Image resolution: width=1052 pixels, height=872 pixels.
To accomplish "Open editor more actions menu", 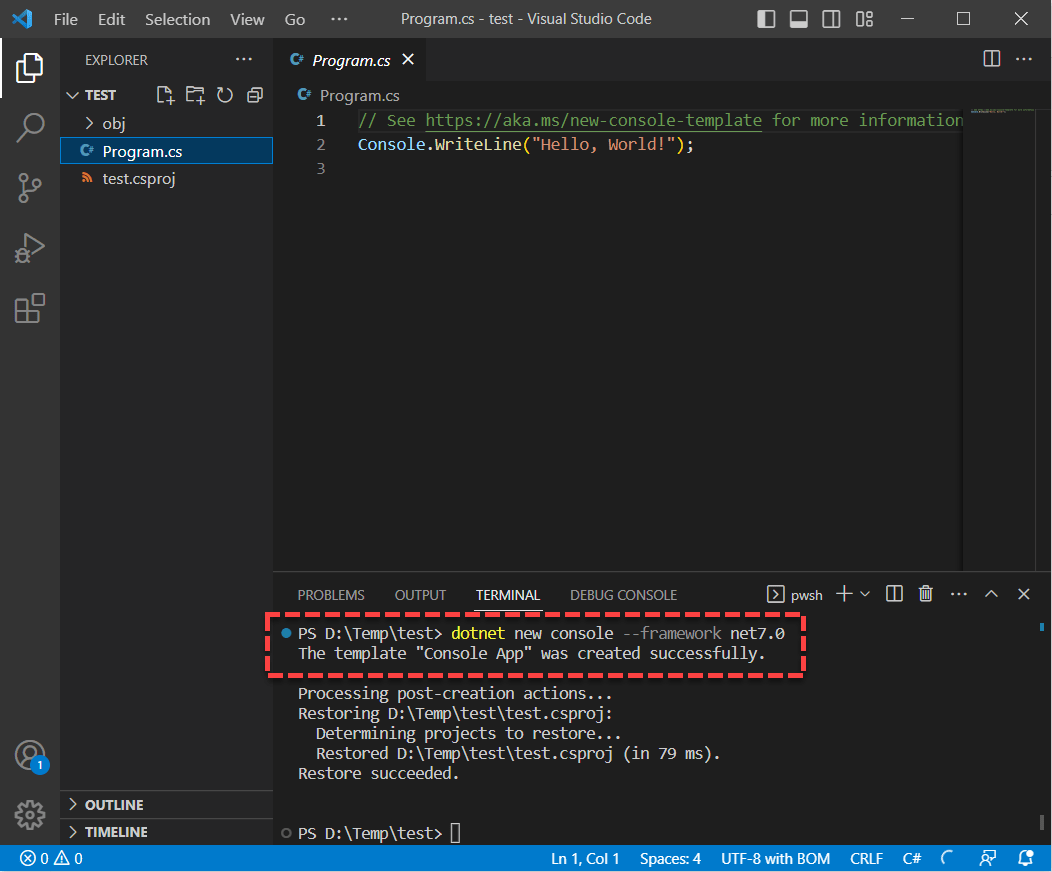I will (x=1024, y=59).
